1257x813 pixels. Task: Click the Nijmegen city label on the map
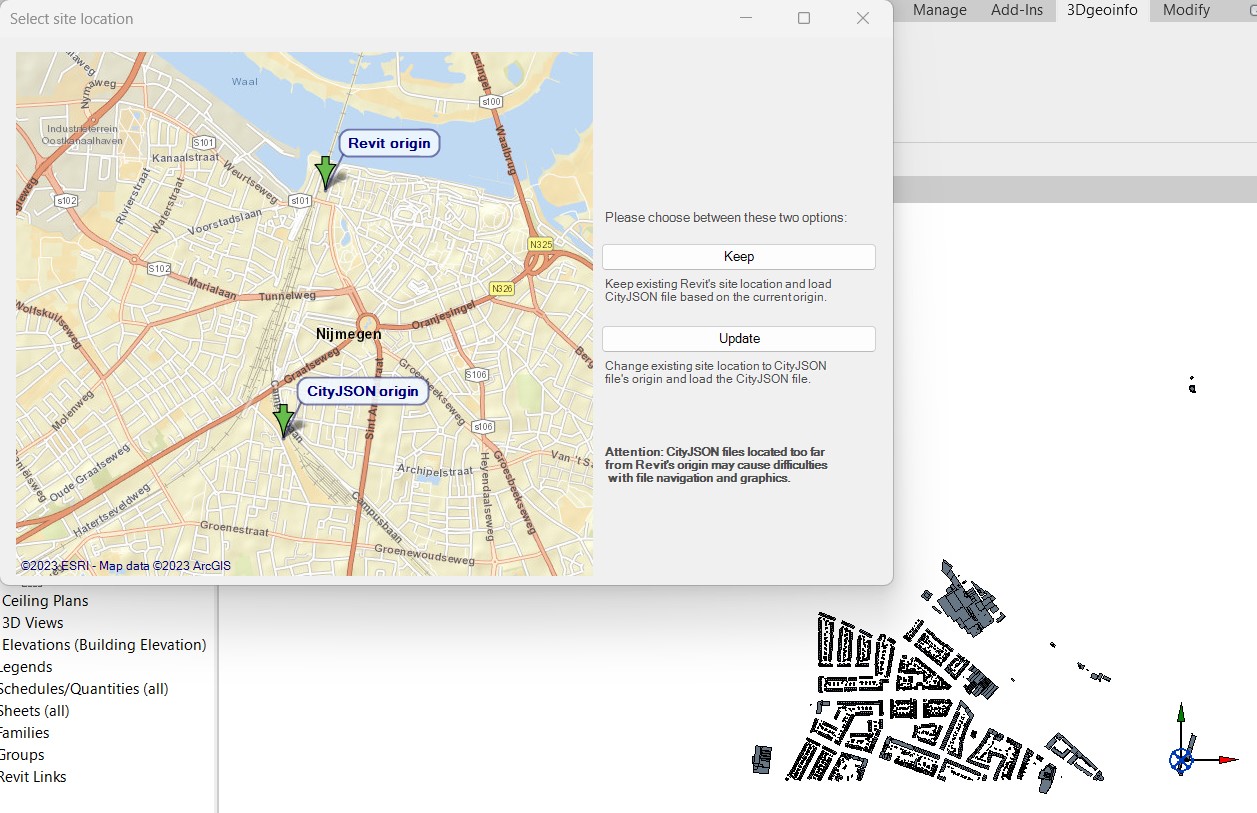tap(347, 334)
